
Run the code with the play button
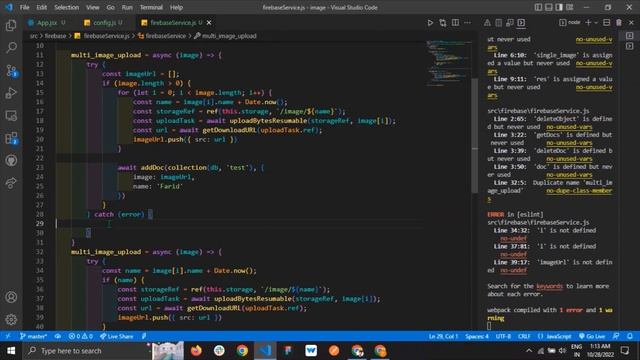tap(430, 23)
